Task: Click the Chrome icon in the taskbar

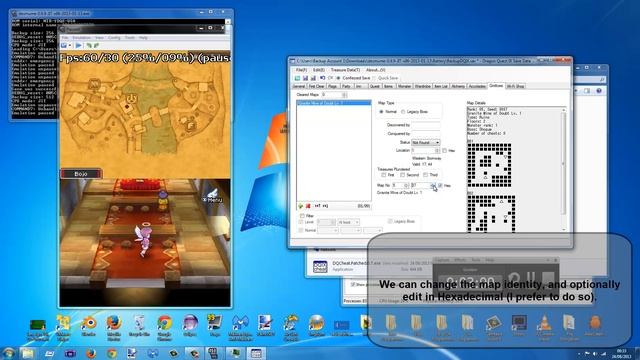Action: point(112,353)
